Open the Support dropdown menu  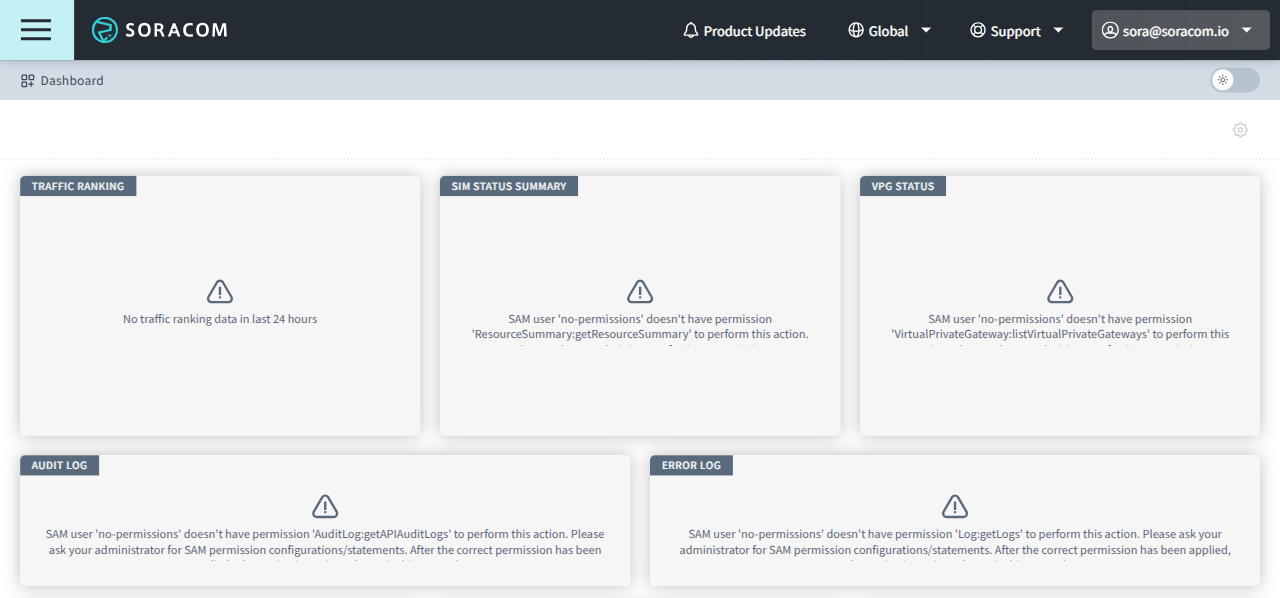1060,31
